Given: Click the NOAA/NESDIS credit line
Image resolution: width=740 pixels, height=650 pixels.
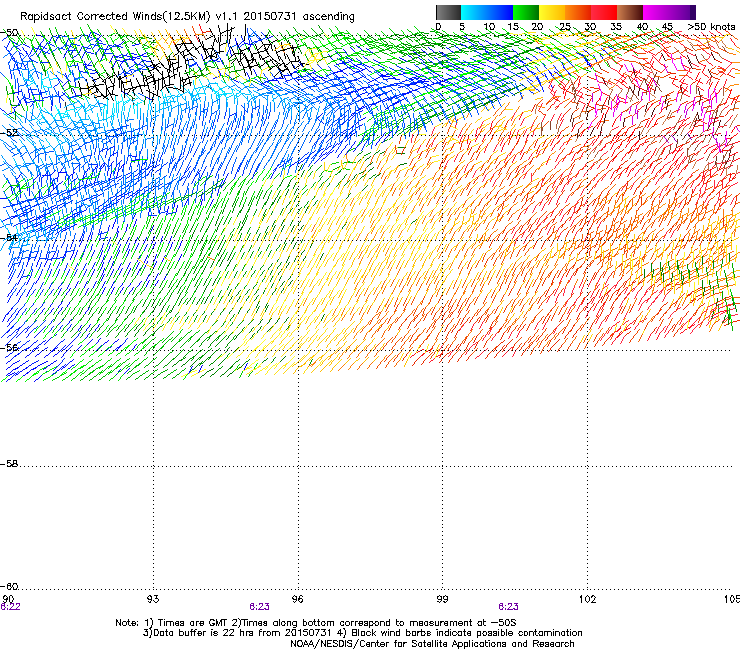Looking at the screenshot, I should [432, 644].
